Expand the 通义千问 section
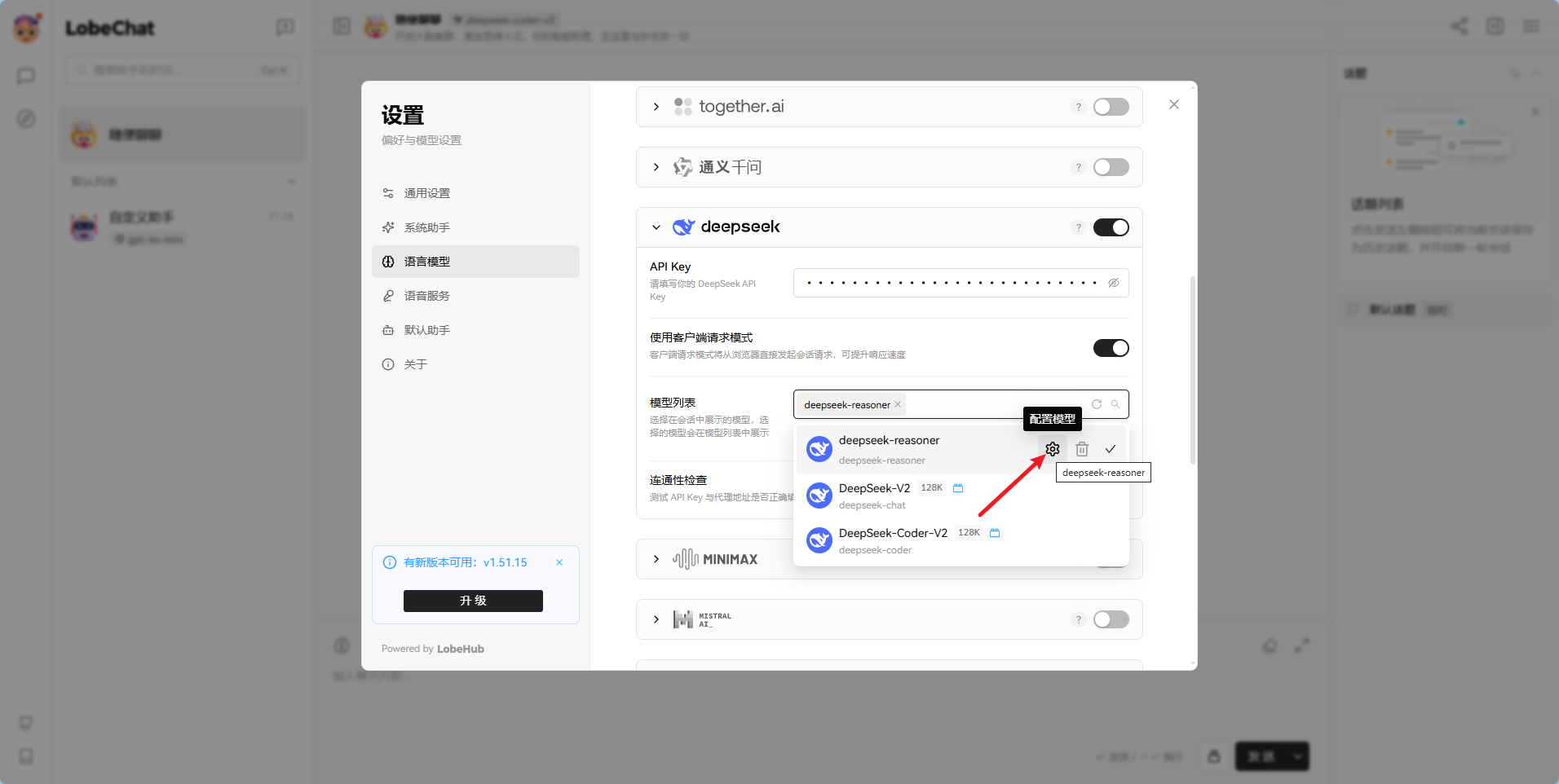 click(x=656, y=167)
